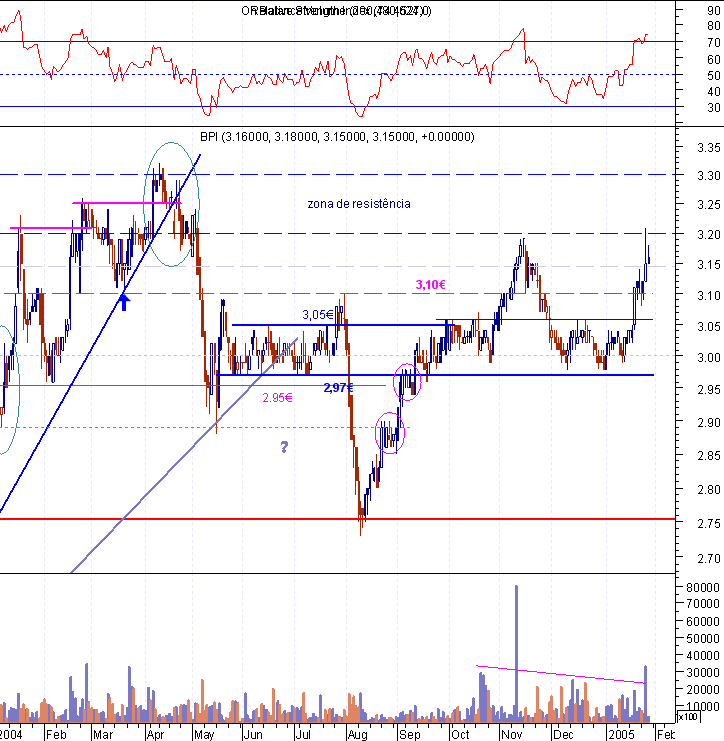This screenshot has width=724, height=741.
Task: Select the bold blue '2,97€' annotation
Action: point(338,388)
